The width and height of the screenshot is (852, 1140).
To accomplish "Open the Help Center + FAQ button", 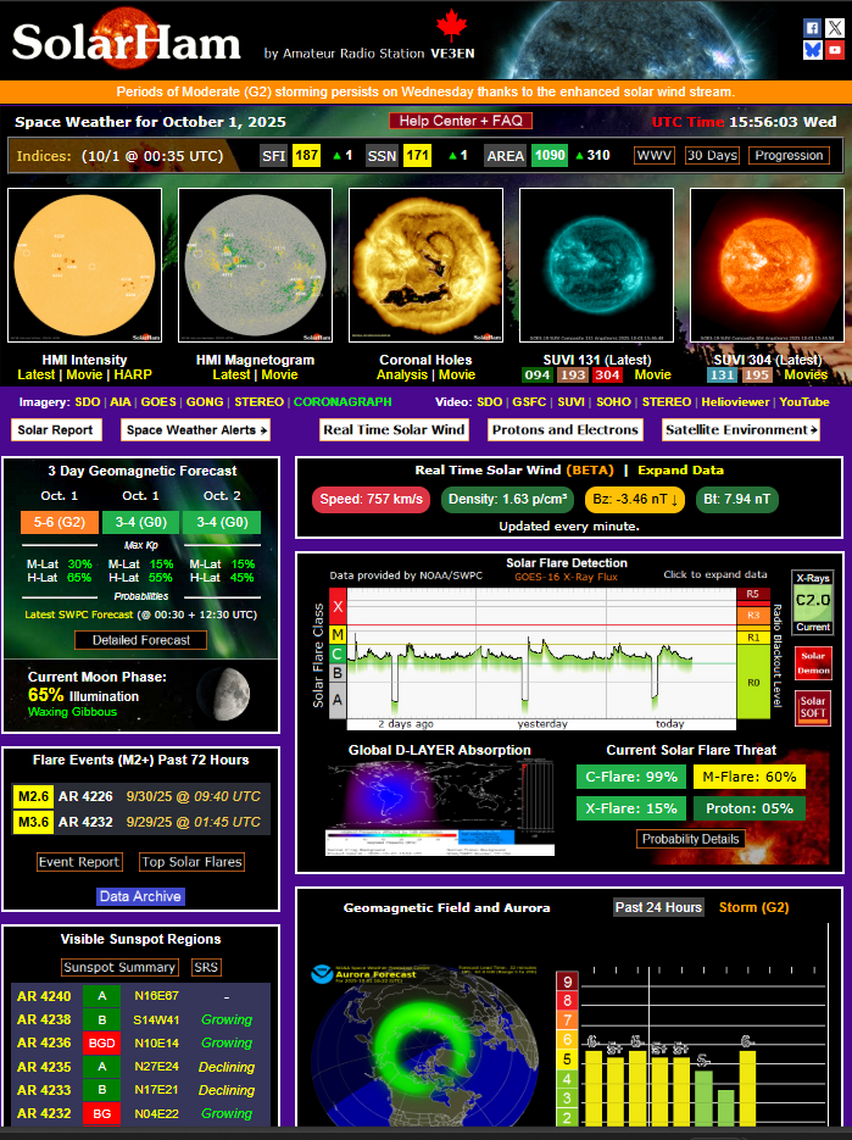I will click(461, 121).
